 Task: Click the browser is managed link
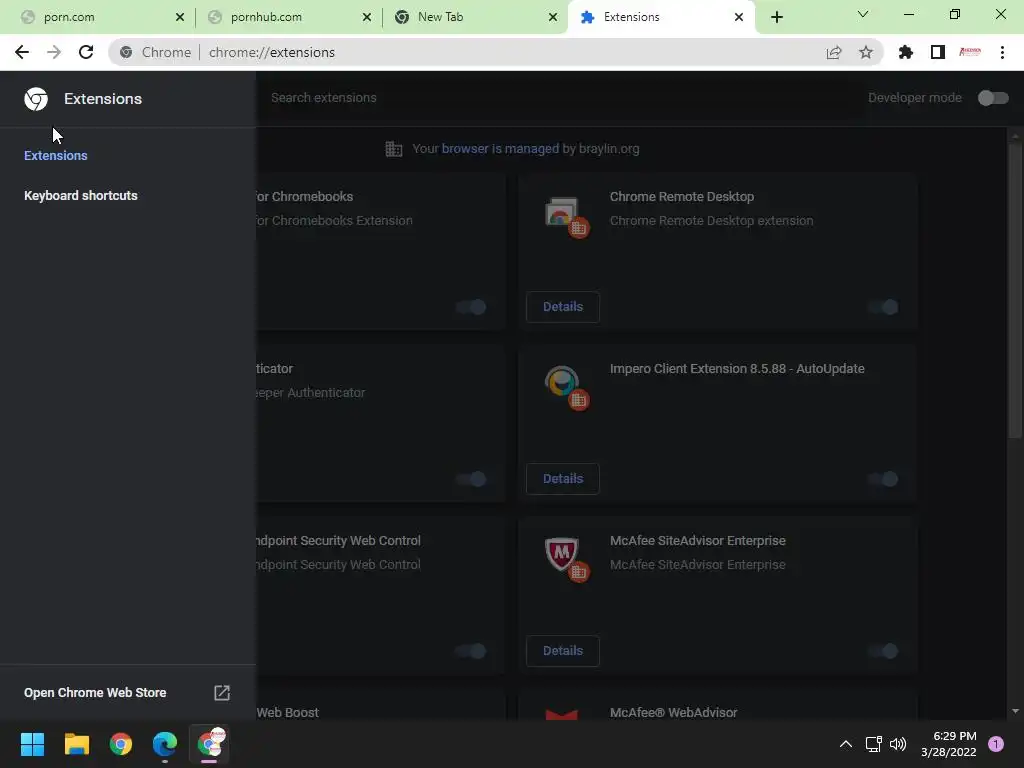coord(500,149)
